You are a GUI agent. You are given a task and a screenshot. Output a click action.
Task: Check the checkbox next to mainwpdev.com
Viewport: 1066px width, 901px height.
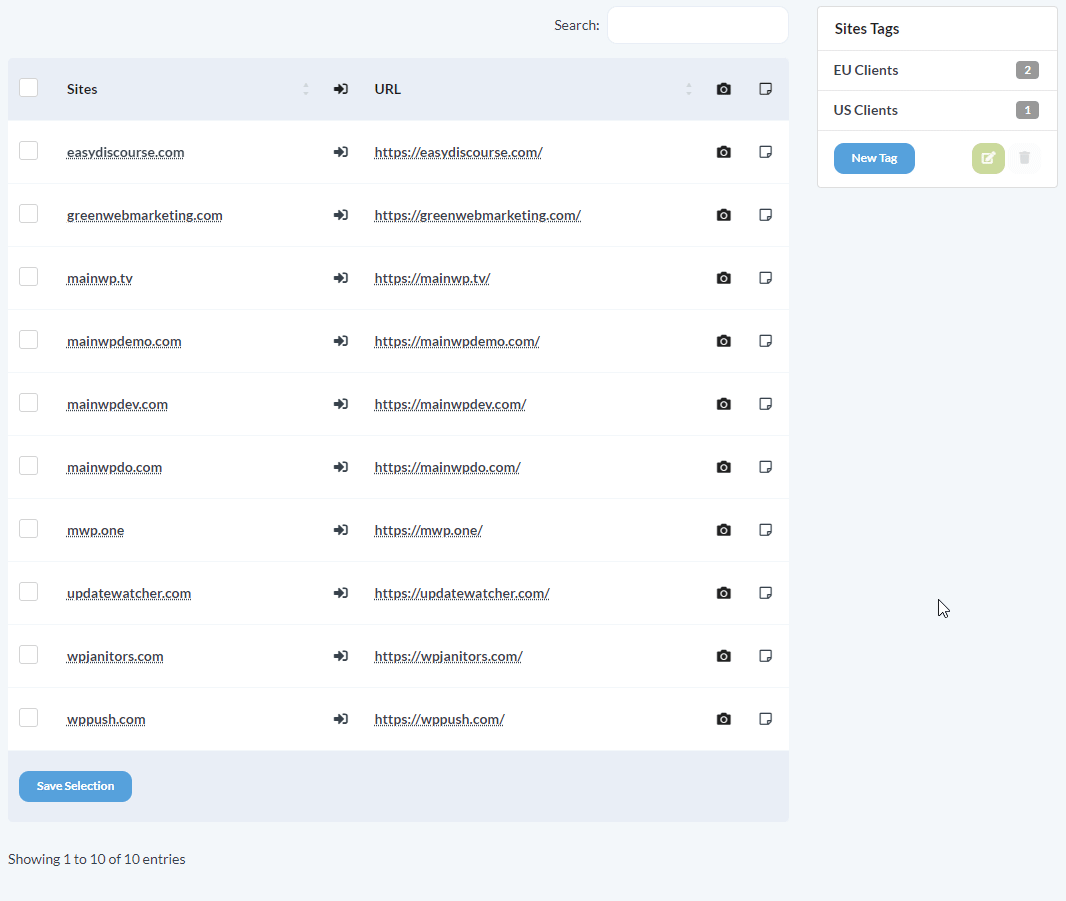tap(28, 402)
